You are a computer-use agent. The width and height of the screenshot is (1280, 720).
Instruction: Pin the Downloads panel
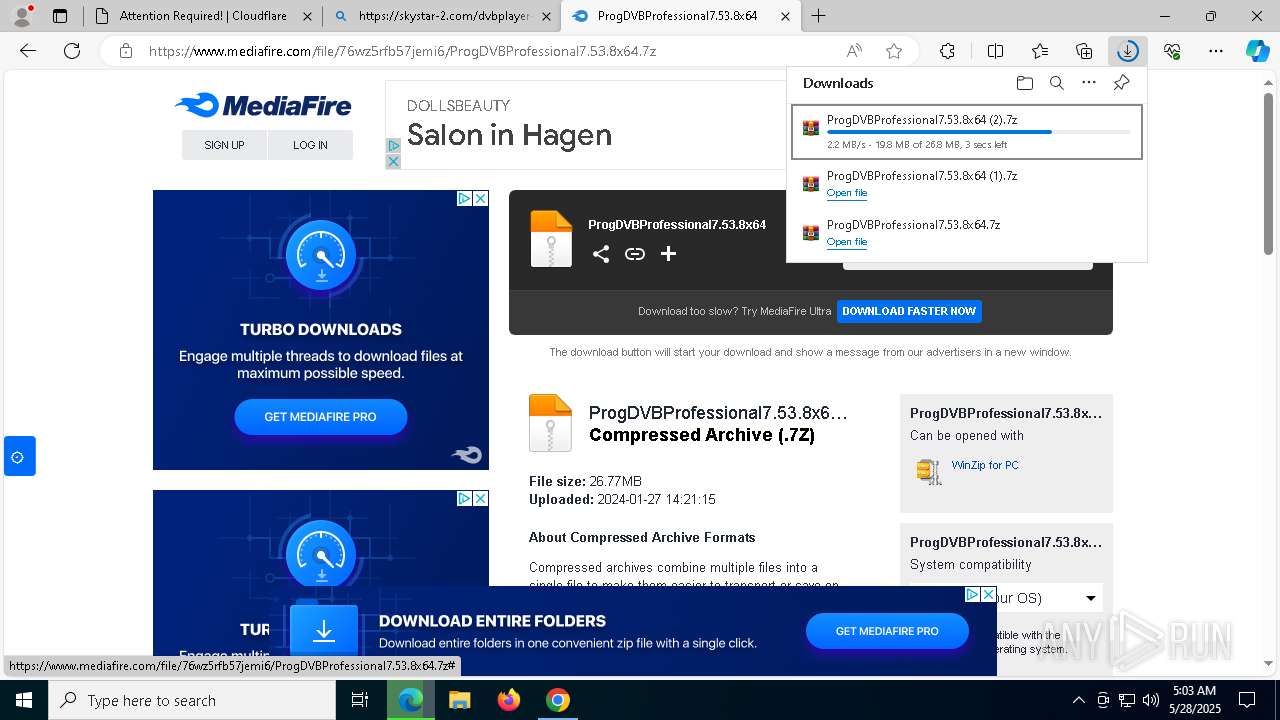click(x=1121, y=83)
